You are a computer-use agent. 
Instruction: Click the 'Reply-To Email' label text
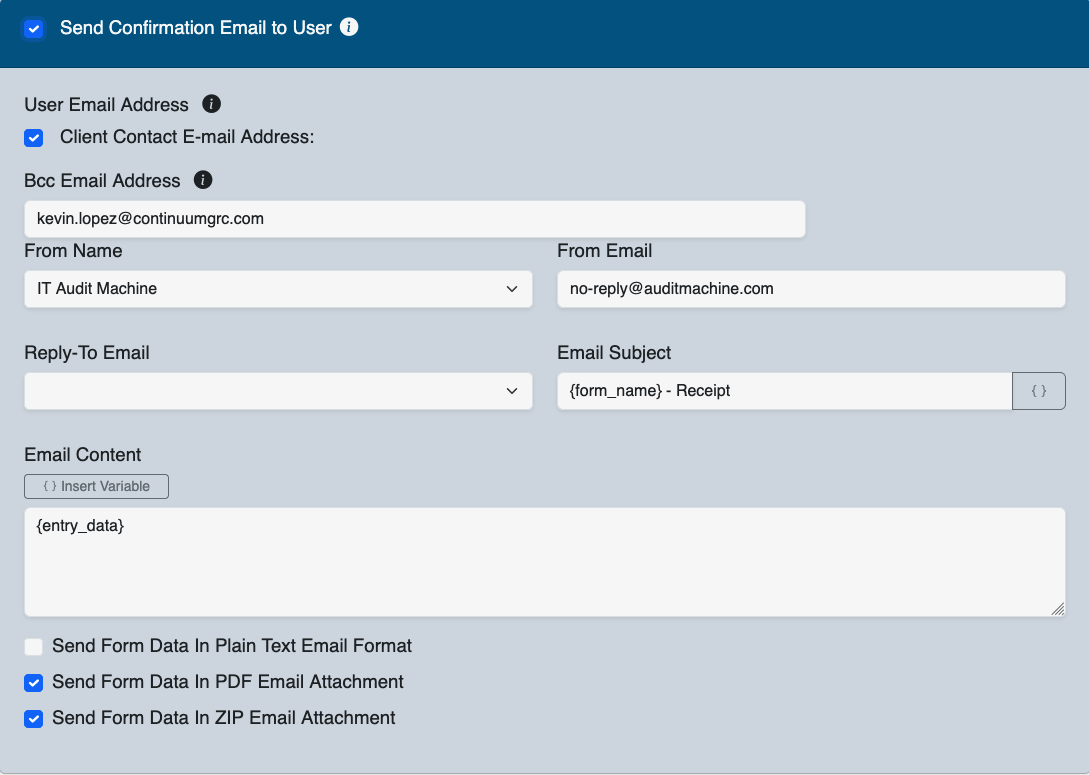pyautogui.click(x=87, y=353)
